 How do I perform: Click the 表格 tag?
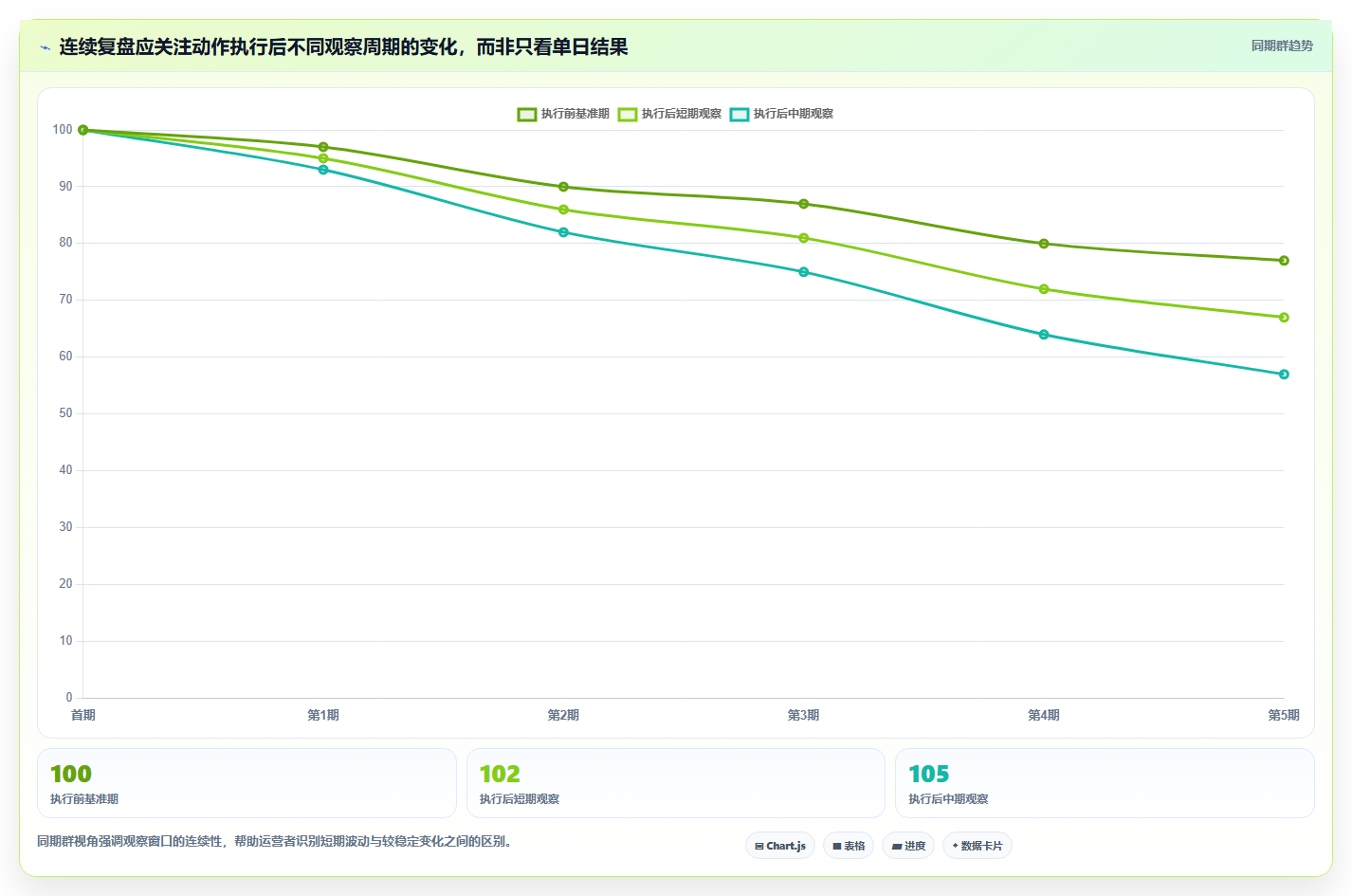[849, 846]
